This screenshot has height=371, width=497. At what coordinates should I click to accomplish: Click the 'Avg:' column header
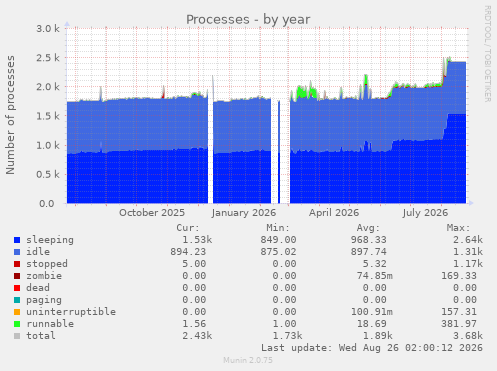(x=368, y=228)
